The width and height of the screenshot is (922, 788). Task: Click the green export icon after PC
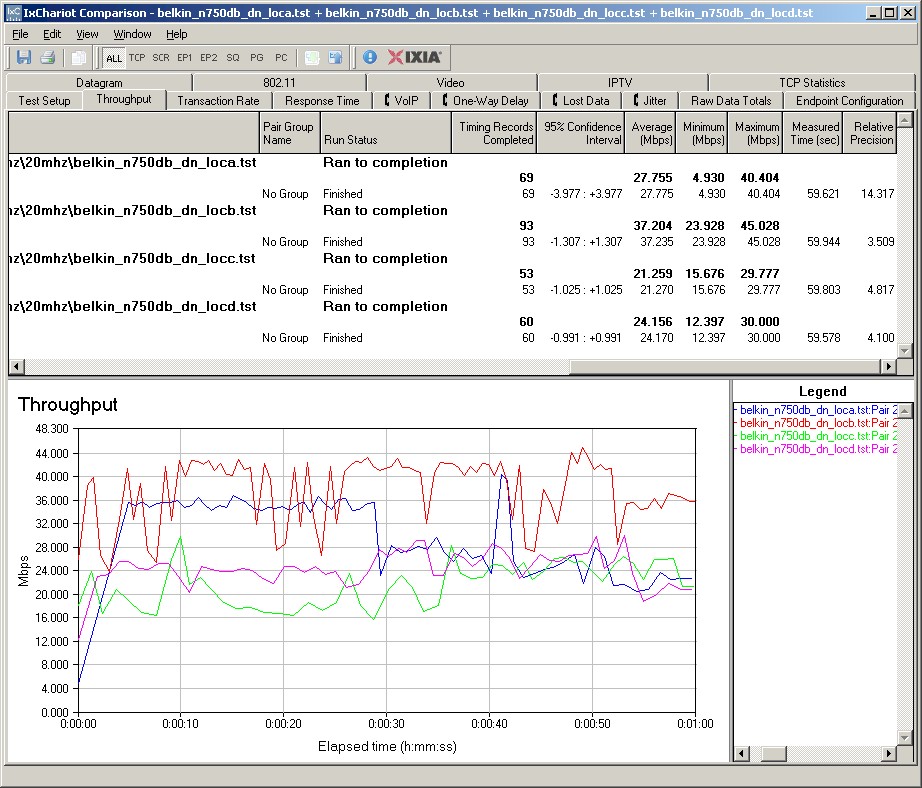pyautogui.click(x=312, y=58)
